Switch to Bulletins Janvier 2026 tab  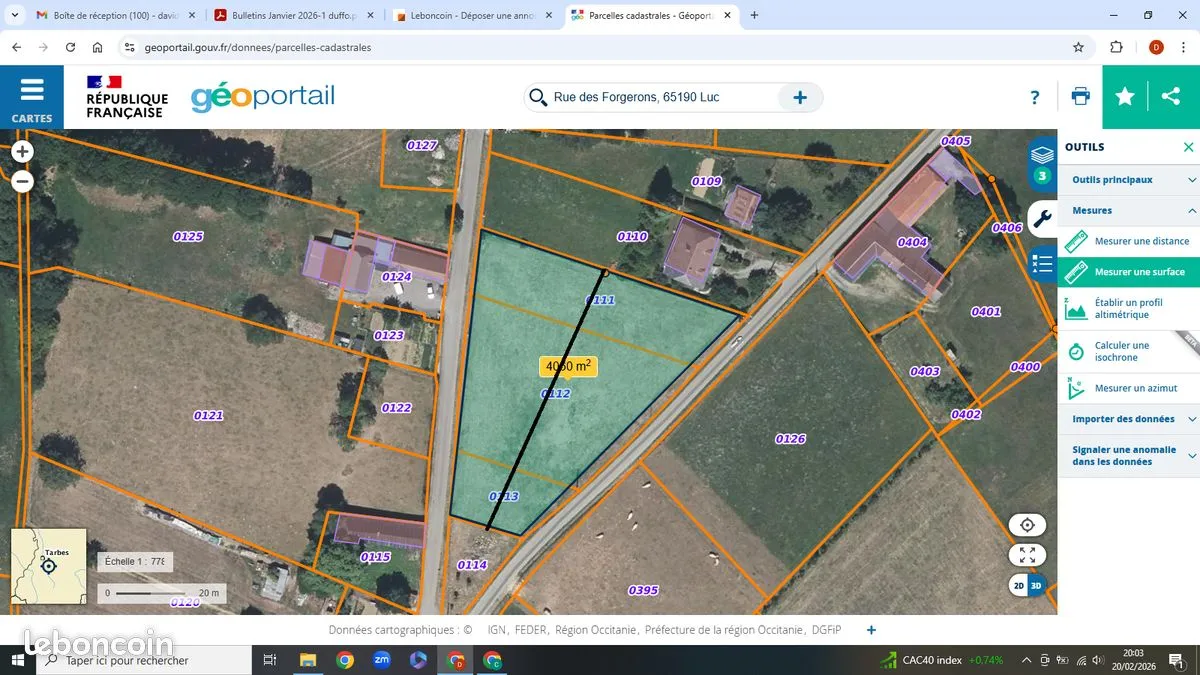pyautogui.click(x=293, y=16)
